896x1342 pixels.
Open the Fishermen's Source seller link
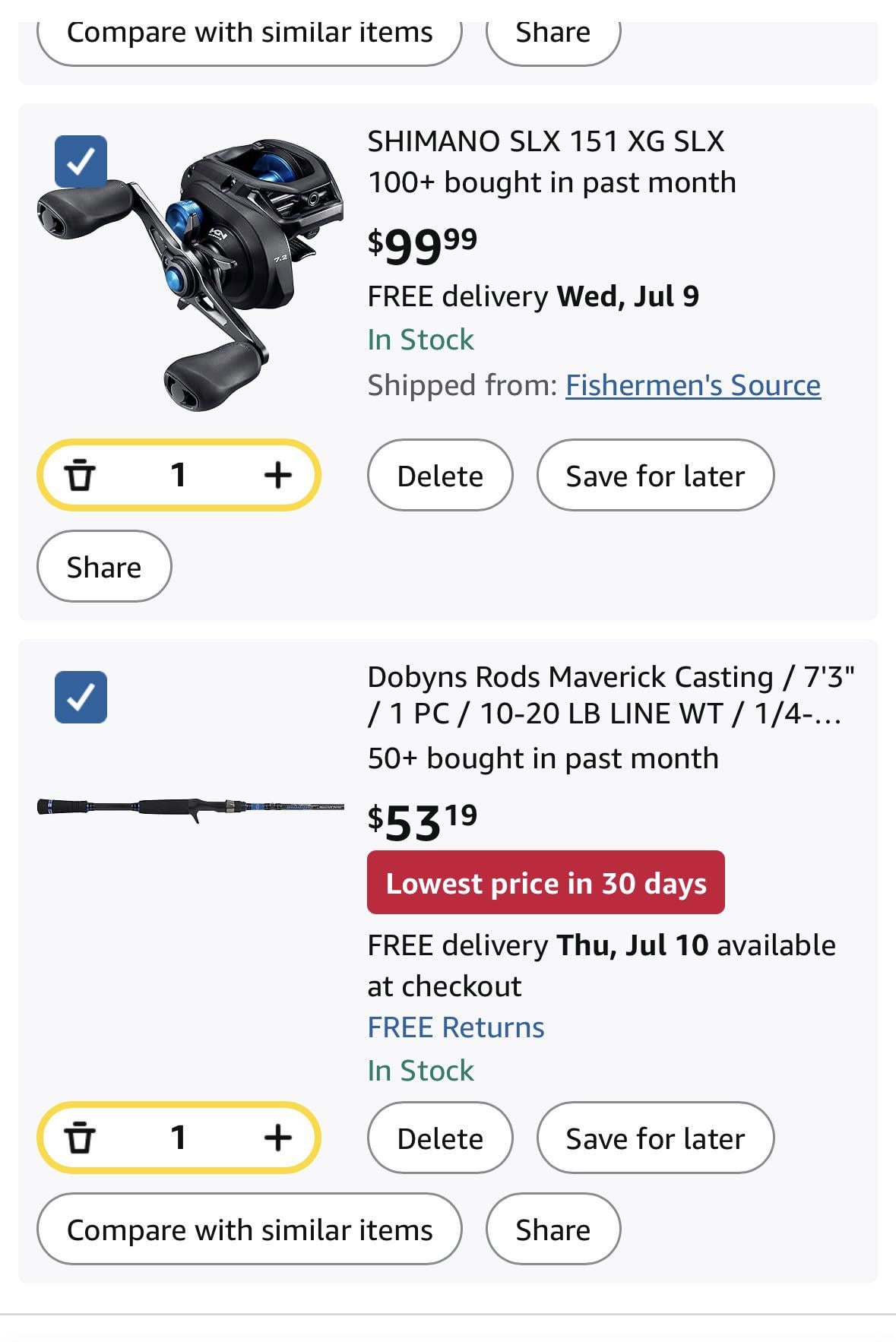692,385
